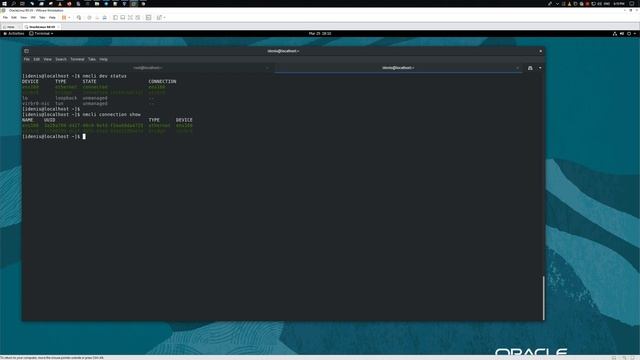Image resolution: width=640 pixels, height=360 pixels.
Task: Open the terminal tab list dropdown arrow
Action: pos(540,68)
